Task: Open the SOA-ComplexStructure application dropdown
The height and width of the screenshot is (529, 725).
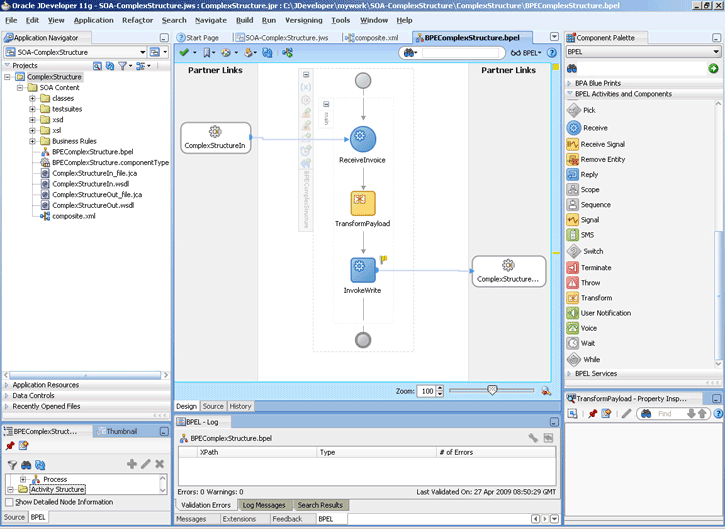Action: click(142, 52)
